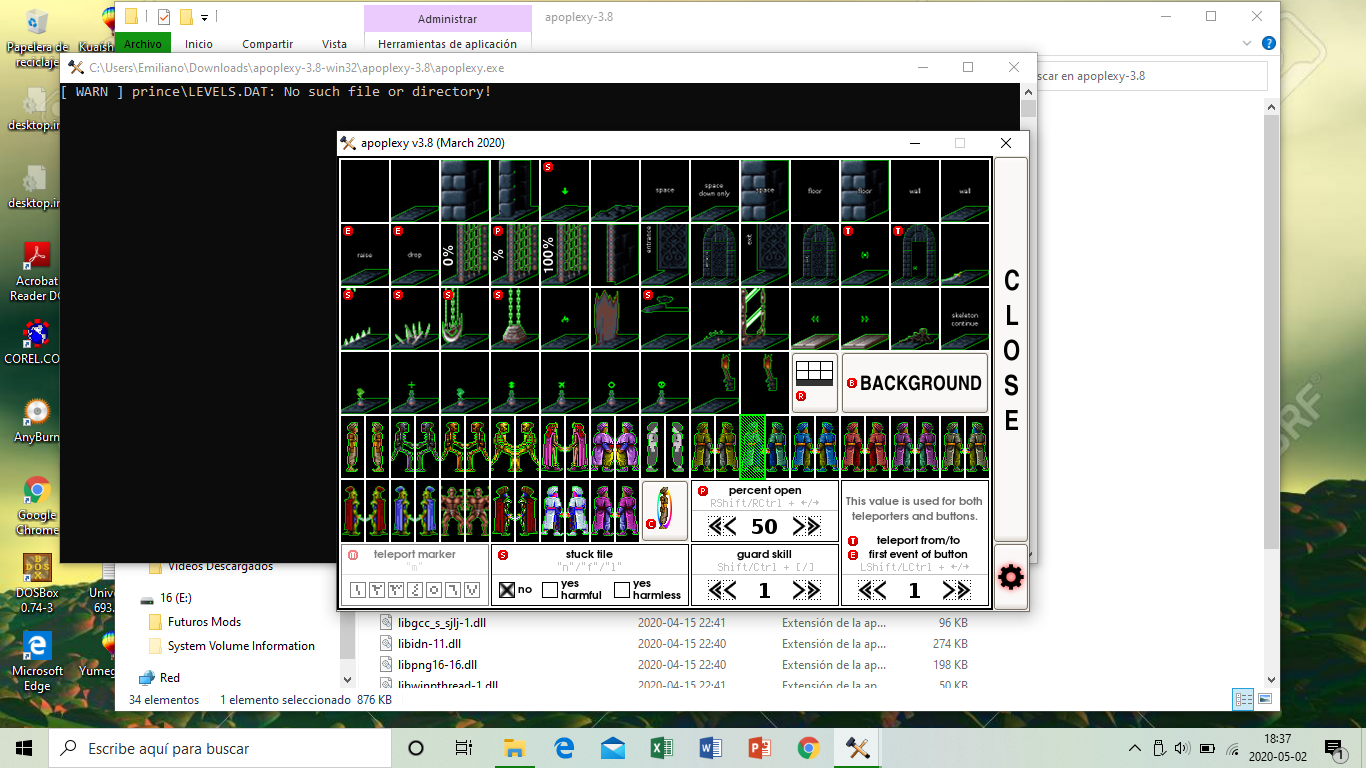
Task: Open apoplexy settings gear
Action: [1011, 577]
